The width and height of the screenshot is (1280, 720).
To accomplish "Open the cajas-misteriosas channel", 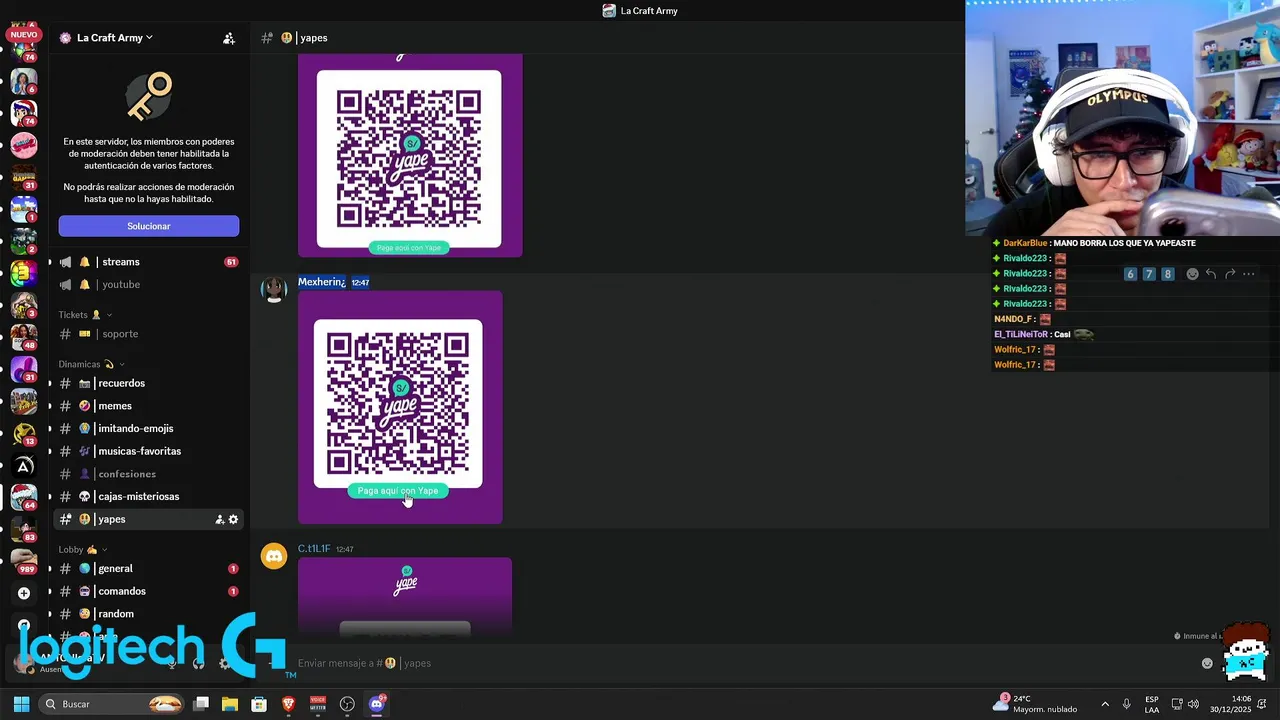I will tap(138, 496).
